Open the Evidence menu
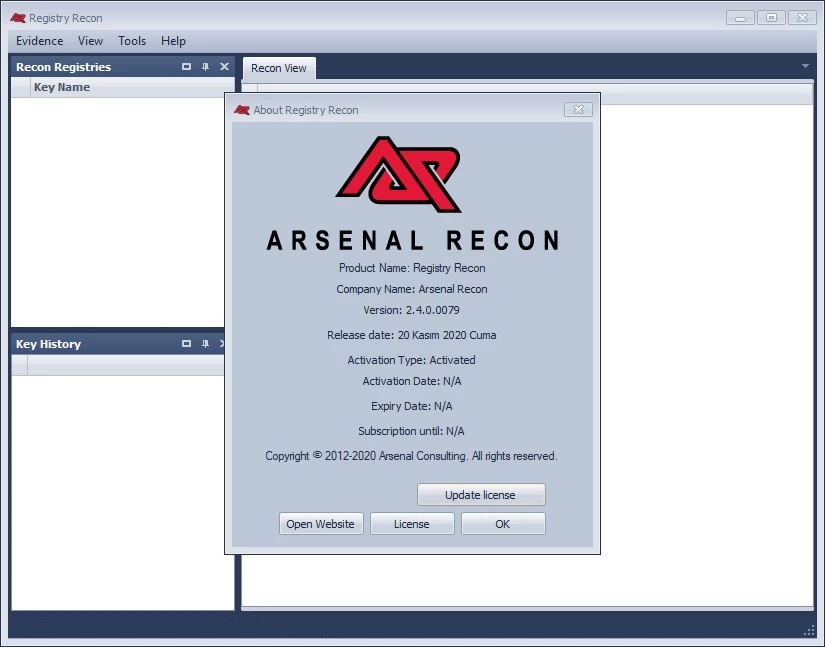The image size is (825, 647). [39, 41]
